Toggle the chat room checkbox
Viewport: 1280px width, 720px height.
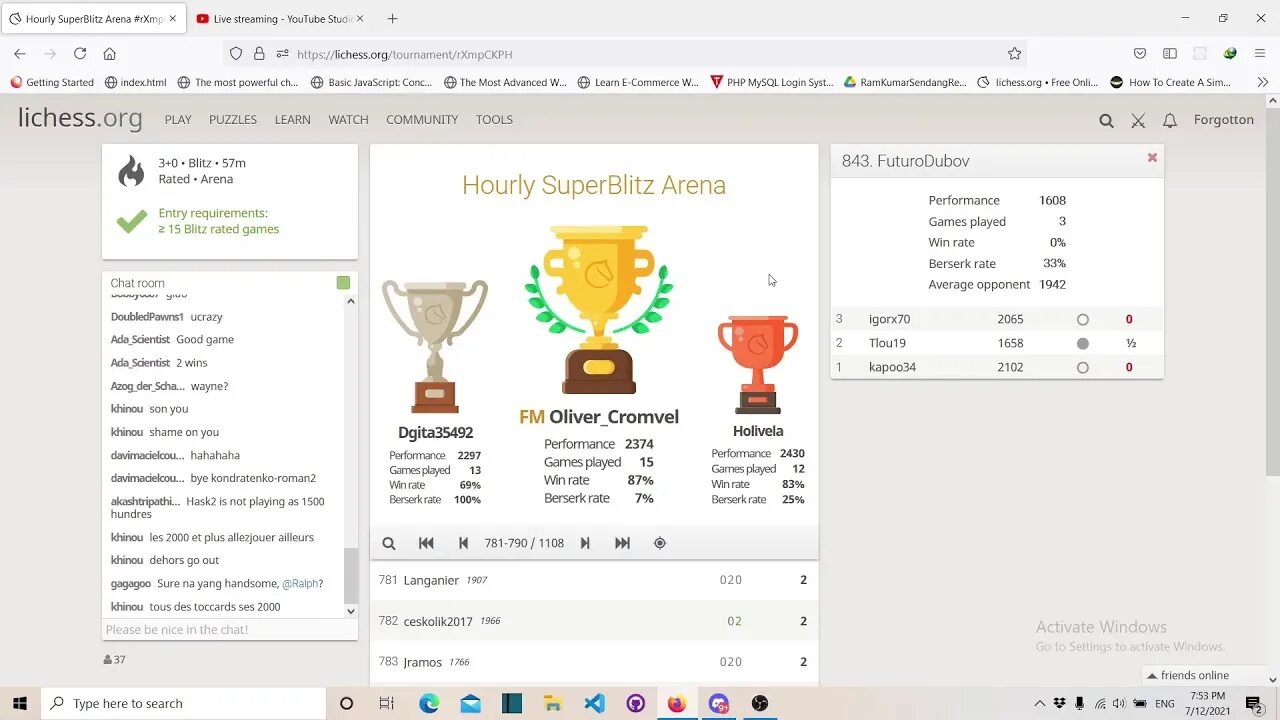[343, 283]
